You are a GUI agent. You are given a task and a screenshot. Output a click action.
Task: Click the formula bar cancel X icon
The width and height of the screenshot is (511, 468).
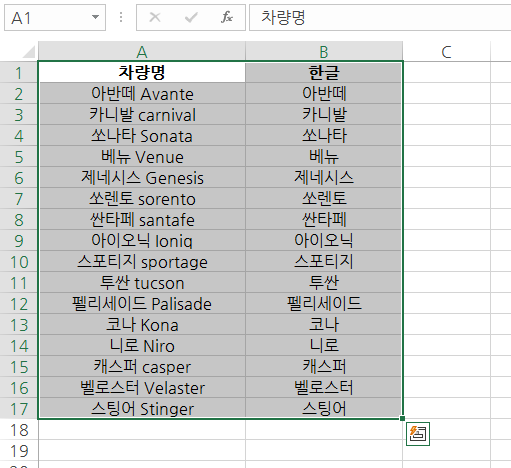[x=155, y=17]
